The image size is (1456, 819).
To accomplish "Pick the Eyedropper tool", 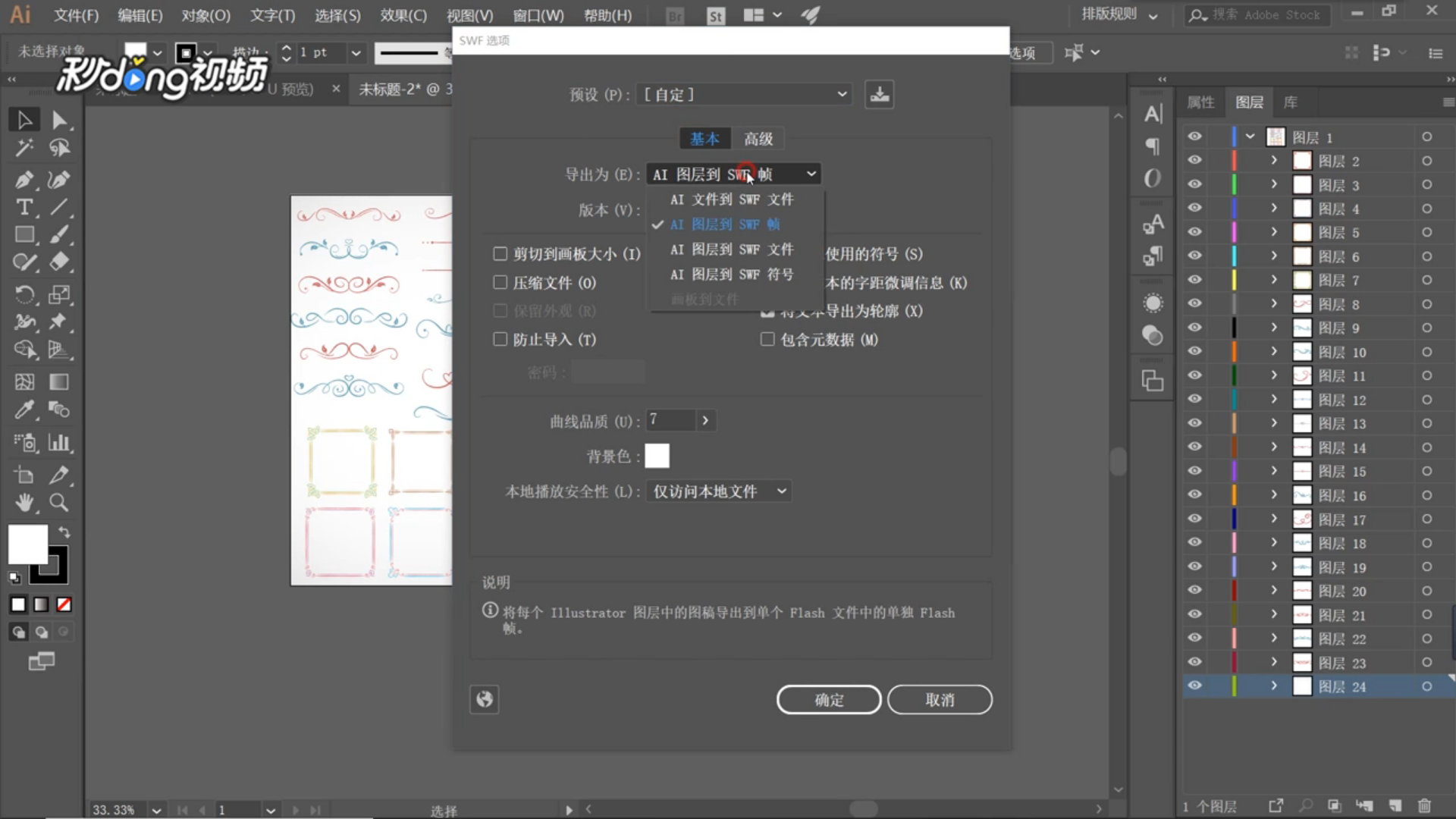I will click(x=24, y=410).
